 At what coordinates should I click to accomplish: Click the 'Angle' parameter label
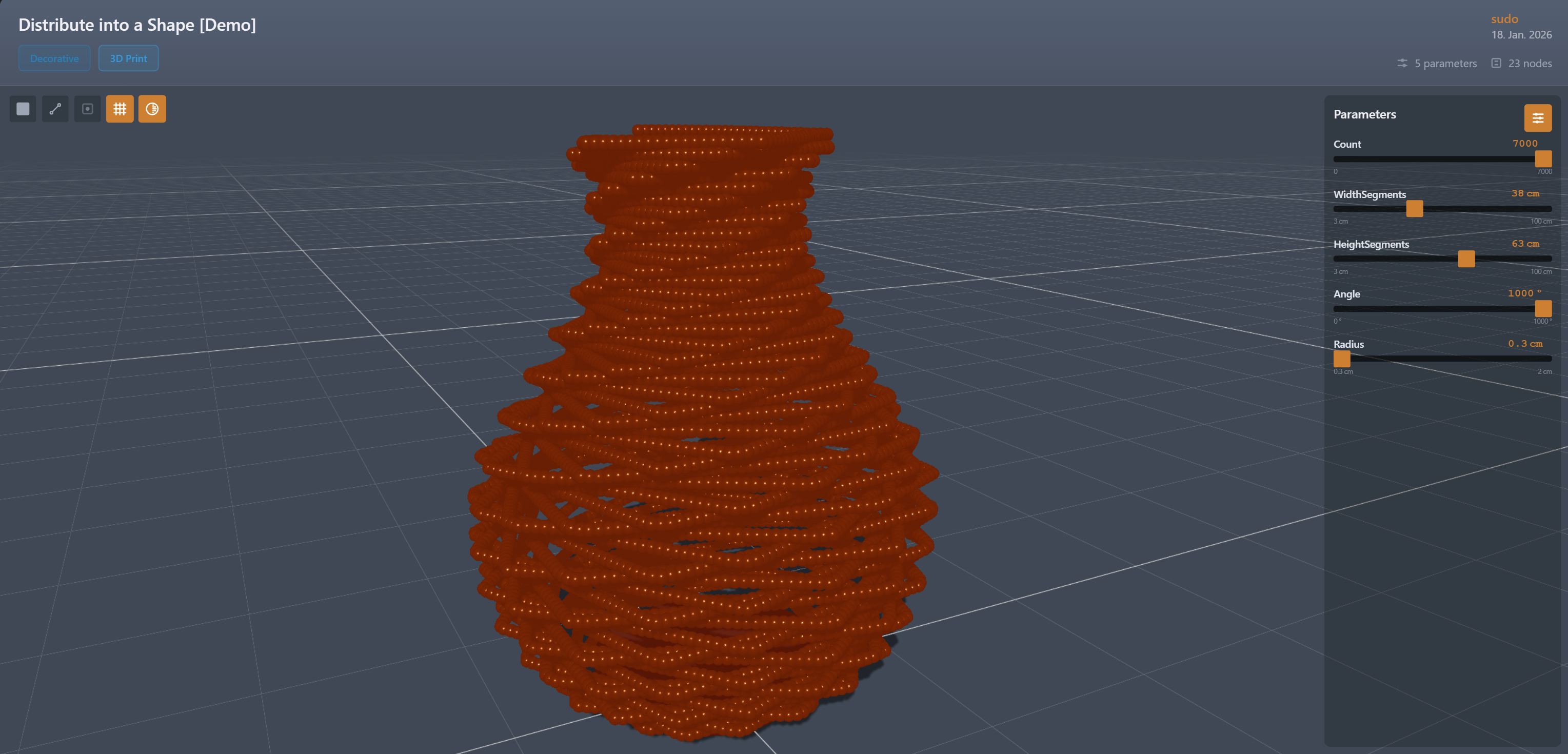(1346, 294)
